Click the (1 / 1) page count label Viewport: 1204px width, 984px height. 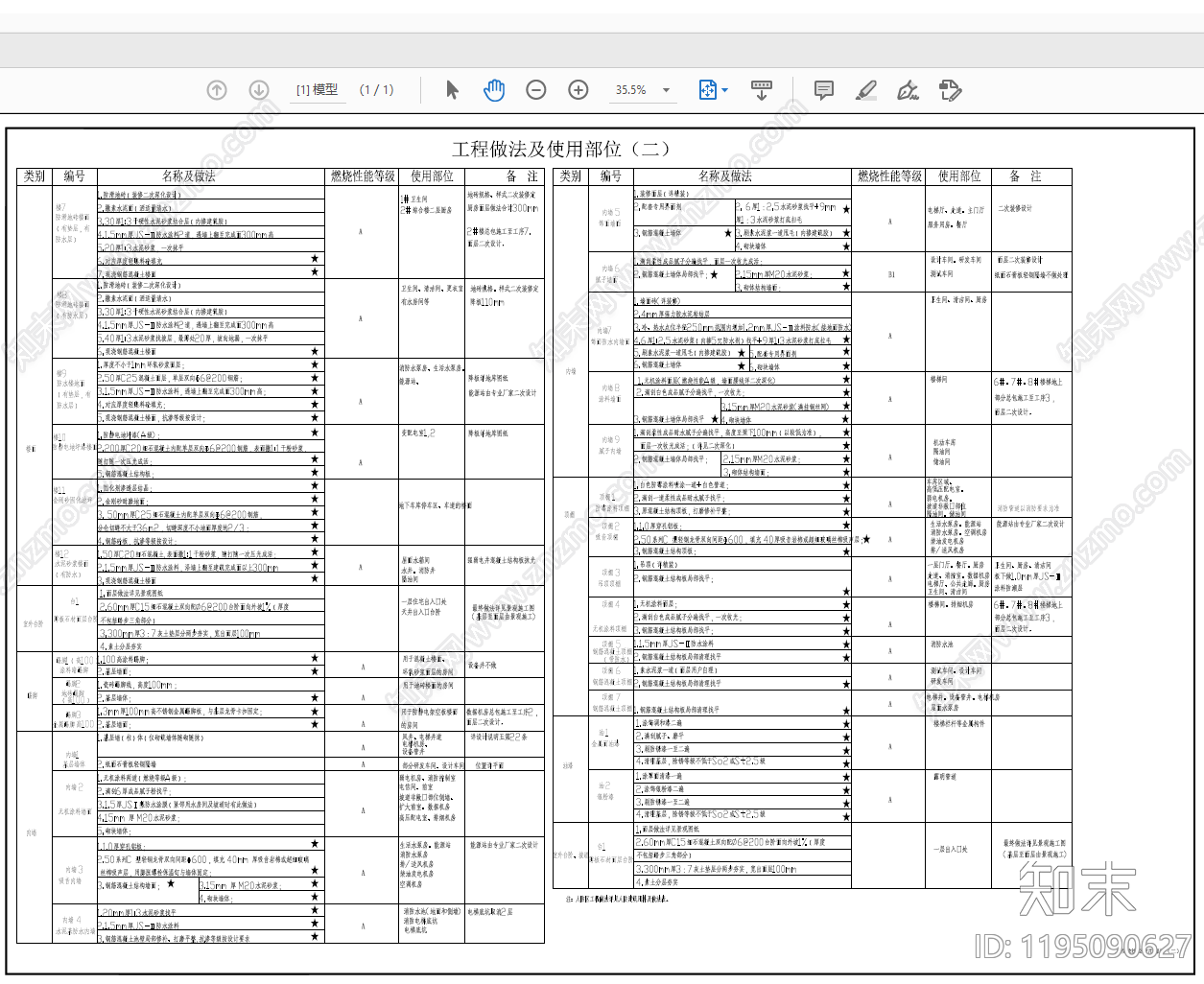[x=377, y=90]
